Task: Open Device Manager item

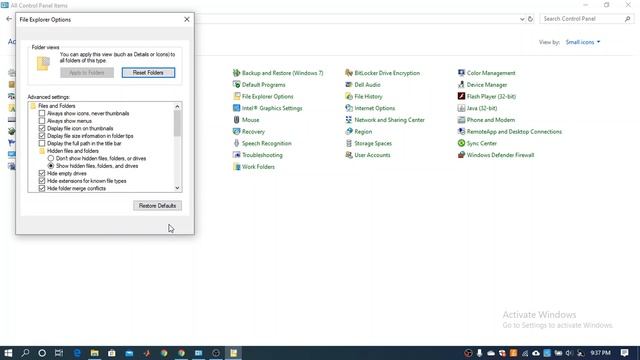Action: [482, 85]
